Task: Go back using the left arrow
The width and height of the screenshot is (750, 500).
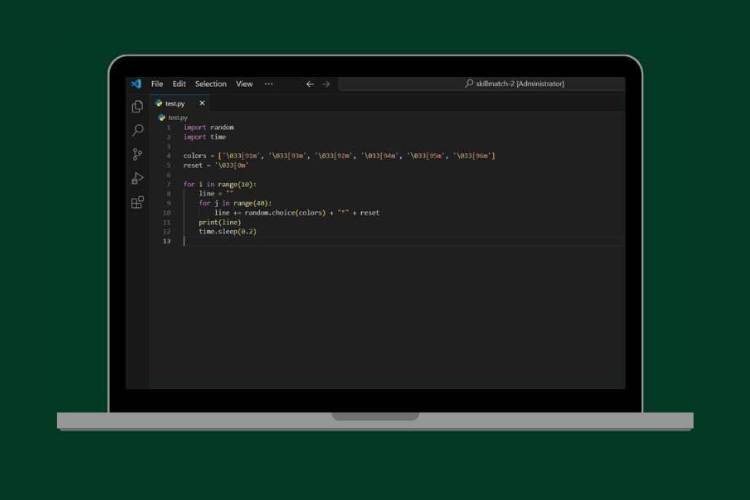Action: (x=310, y=84)
